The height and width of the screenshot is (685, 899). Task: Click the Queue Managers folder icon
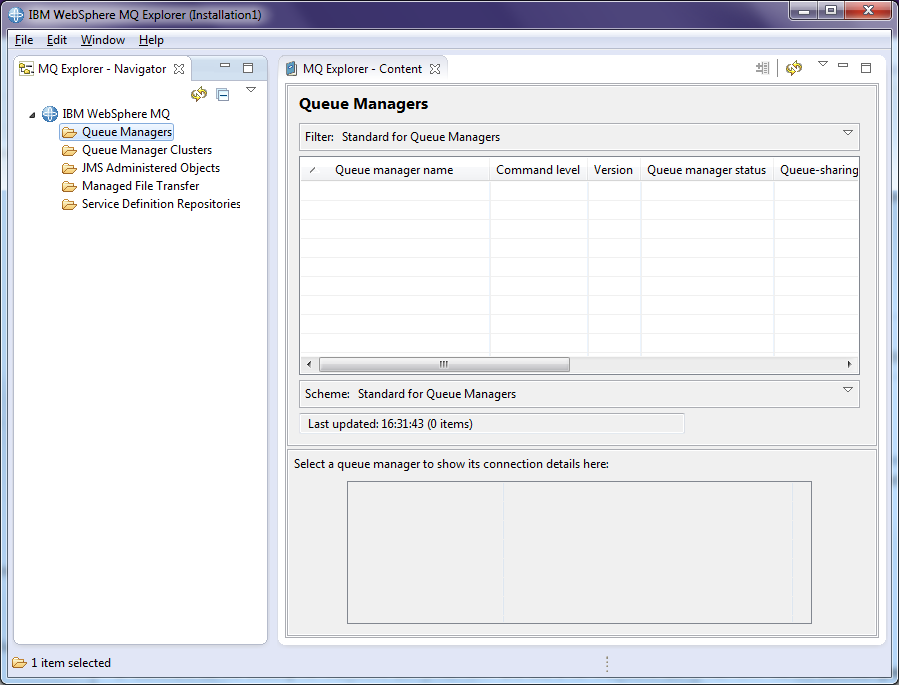coord(69,132)
